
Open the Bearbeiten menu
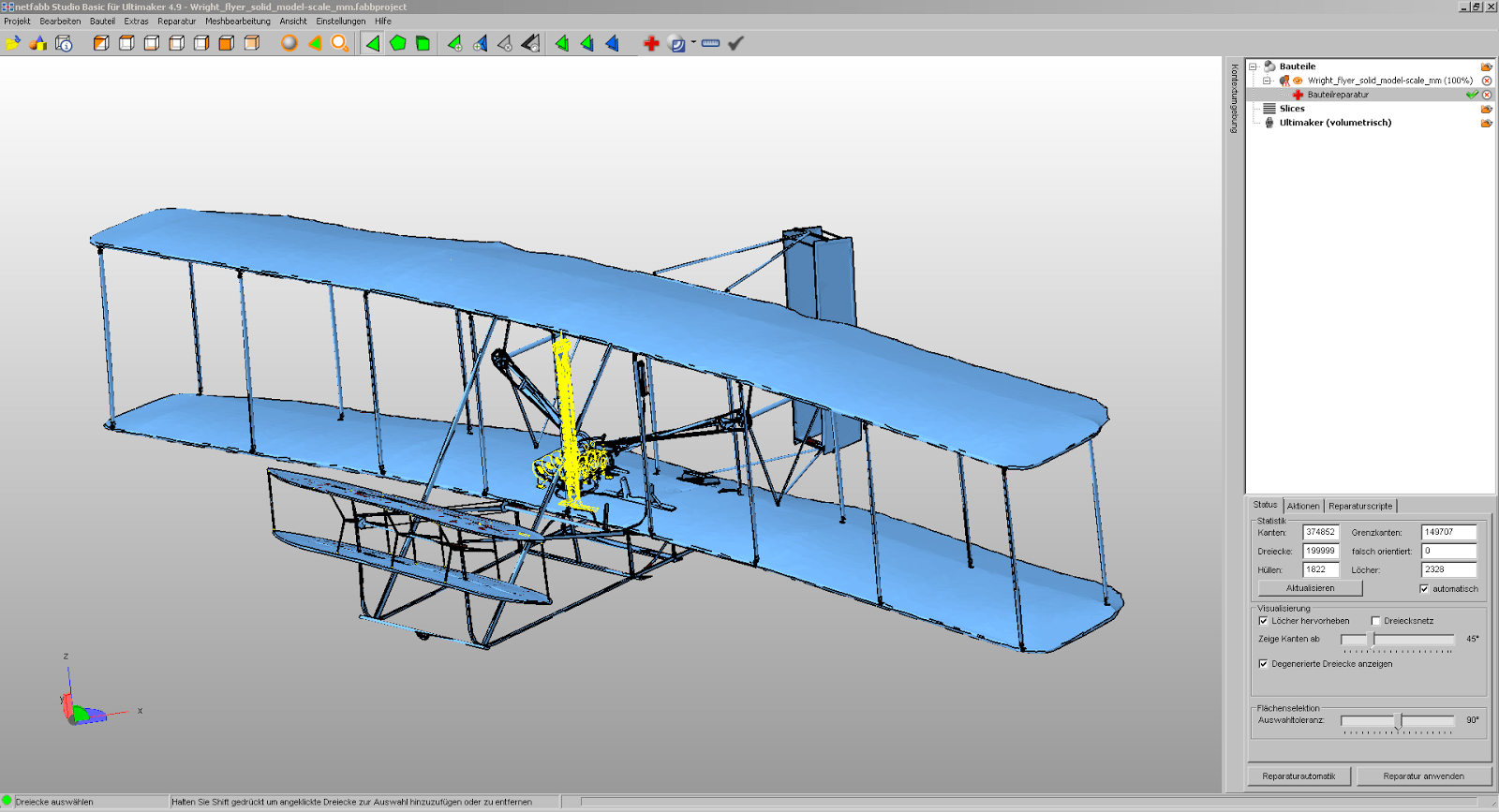point(60,22)
